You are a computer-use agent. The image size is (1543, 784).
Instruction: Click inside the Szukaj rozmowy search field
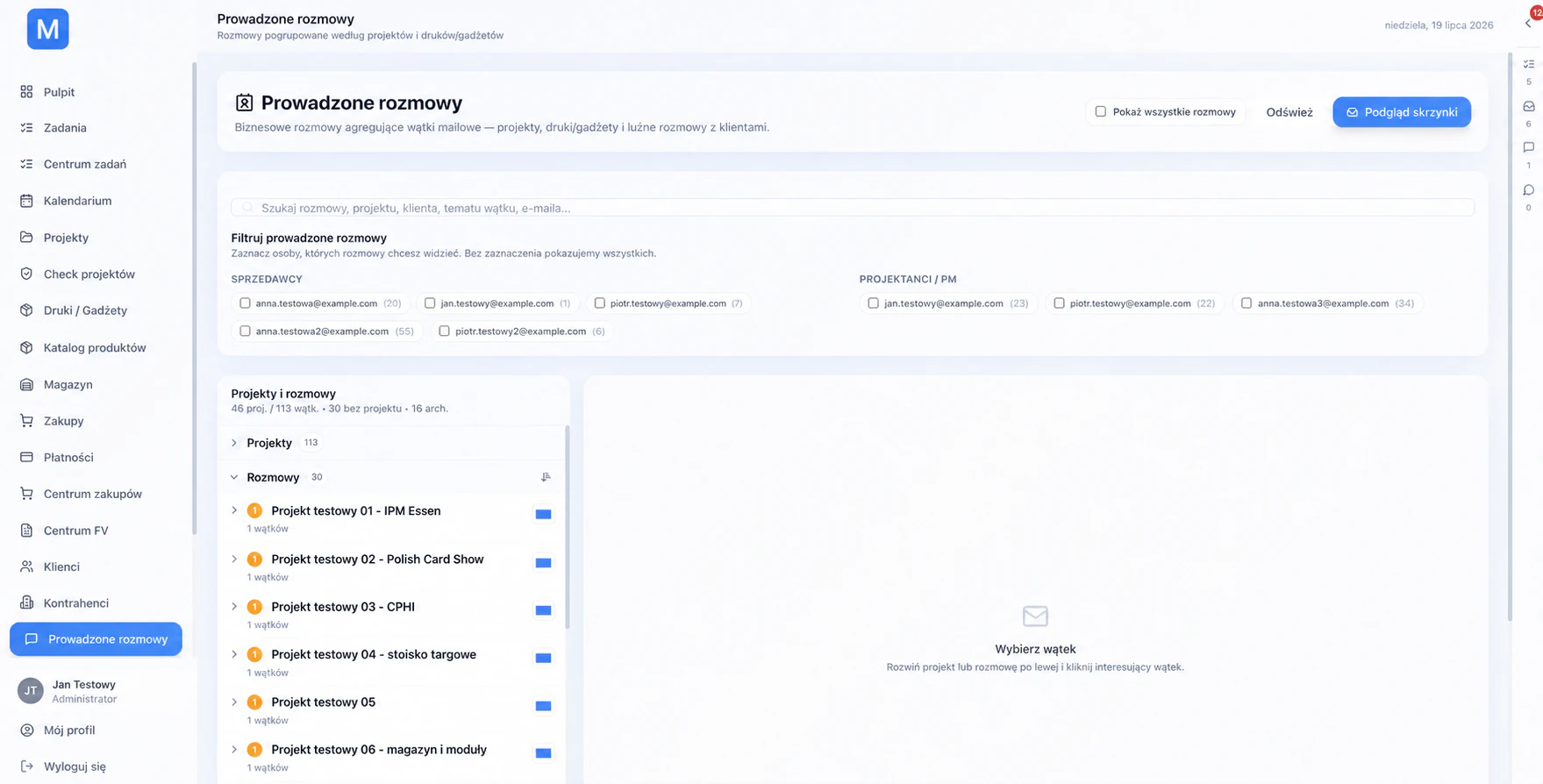tap(853, 208)
